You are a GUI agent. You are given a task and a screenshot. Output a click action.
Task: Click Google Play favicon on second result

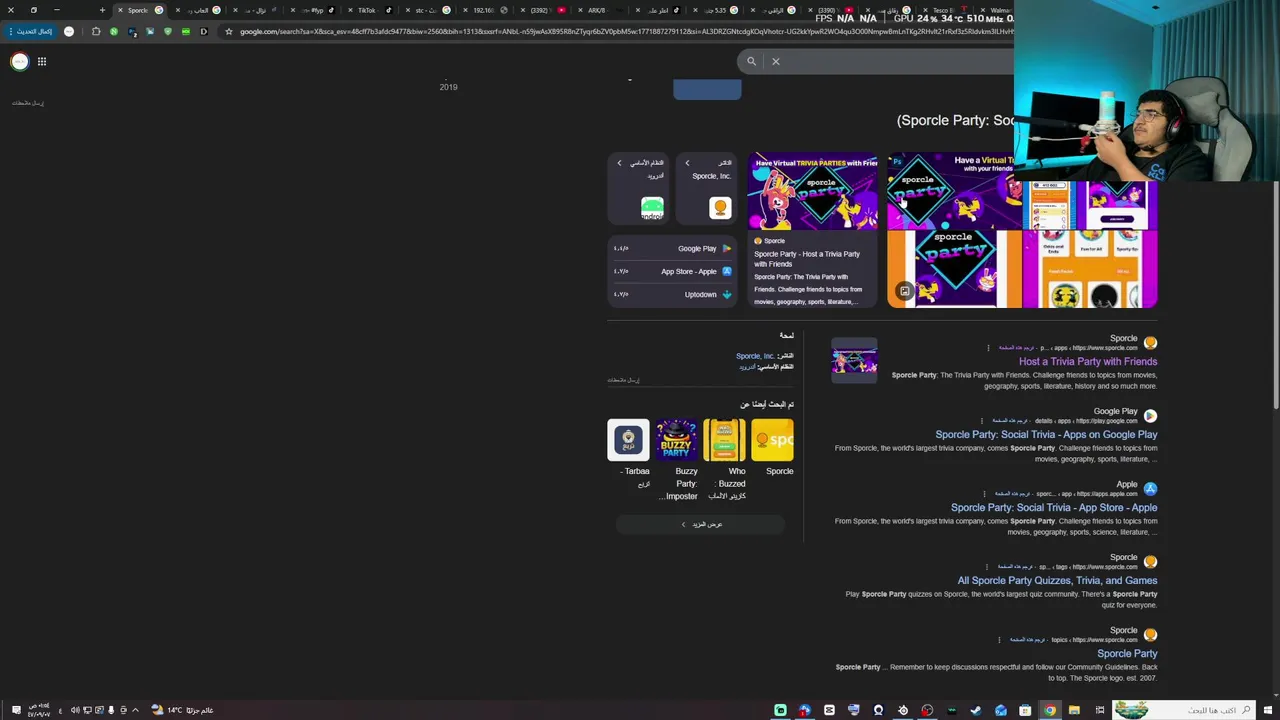click(x=1150, y=415)
